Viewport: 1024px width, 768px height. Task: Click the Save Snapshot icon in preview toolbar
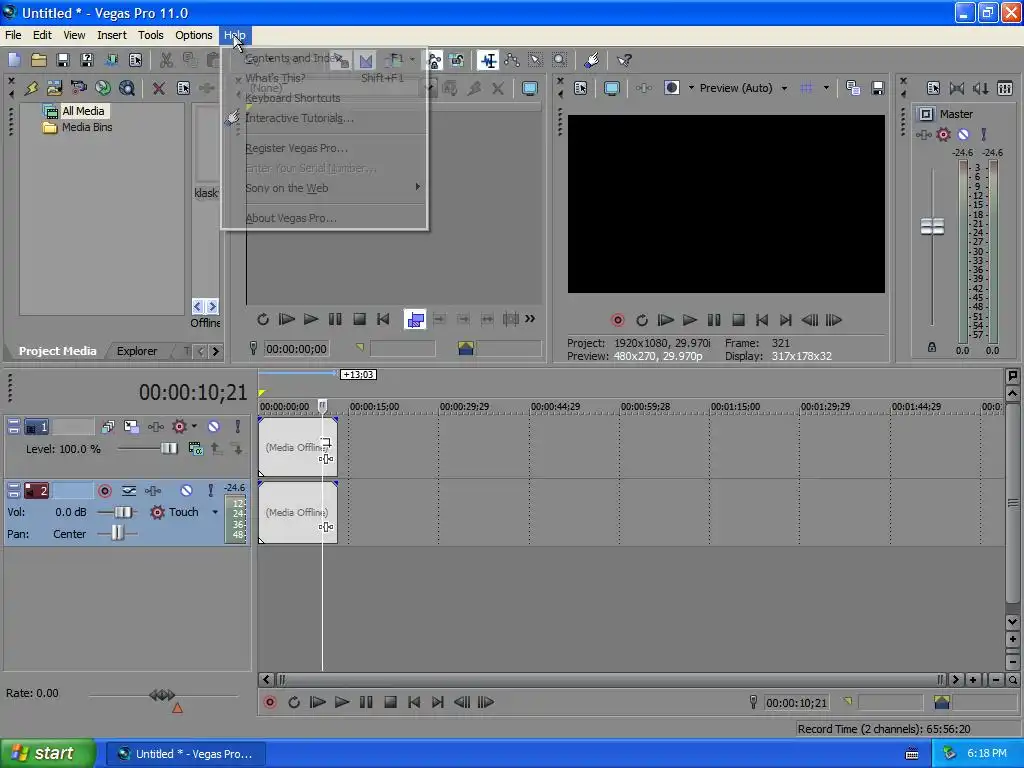tap(877, 88)
